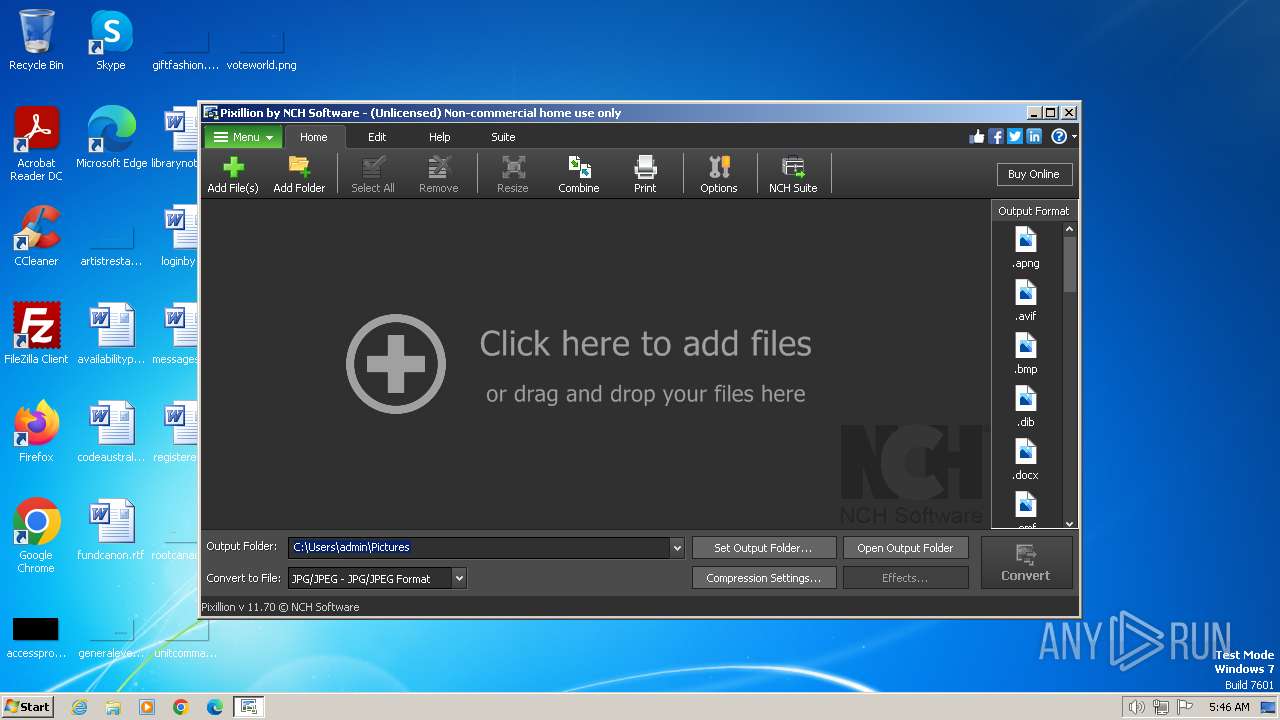1280x720 pixels.
Task: Open the Google Chrome desktop shortcut
Action: (x=36, y=536)
